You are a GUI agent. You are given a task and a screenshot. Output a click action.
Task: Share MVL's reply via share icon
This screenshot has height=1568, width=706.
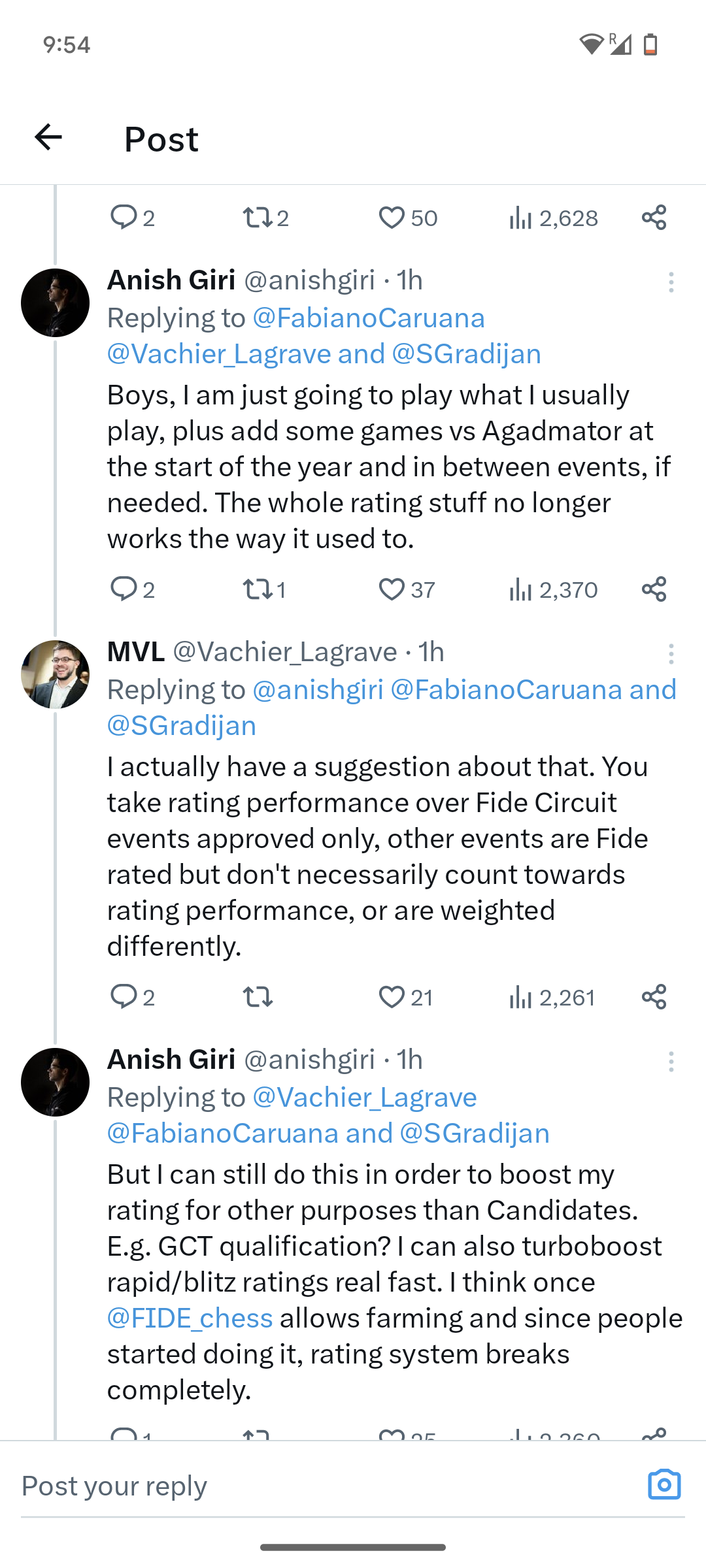pos(654,997)
